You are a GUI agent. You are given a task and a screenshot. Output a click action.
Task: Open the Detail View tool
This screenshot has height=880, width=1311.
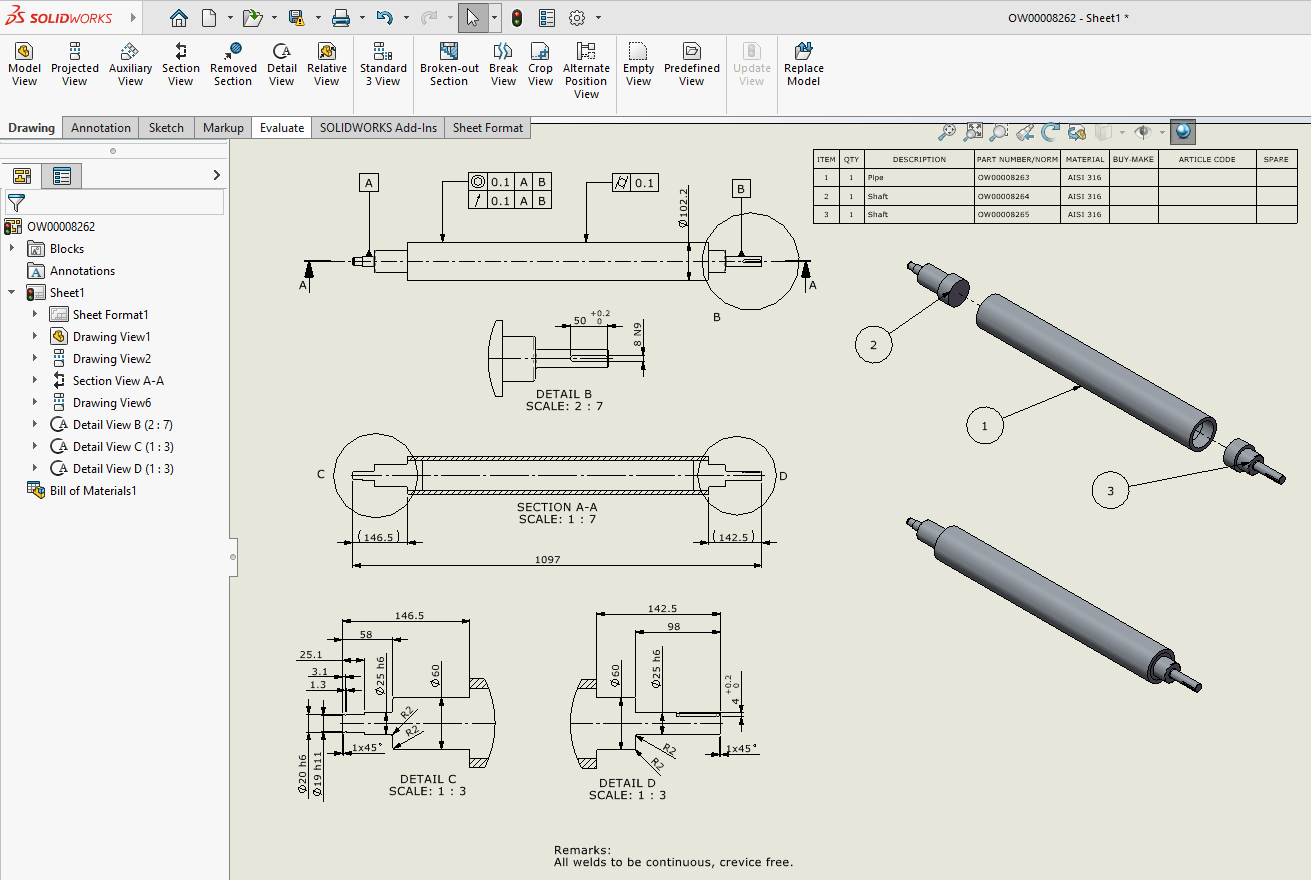[281, 63]
